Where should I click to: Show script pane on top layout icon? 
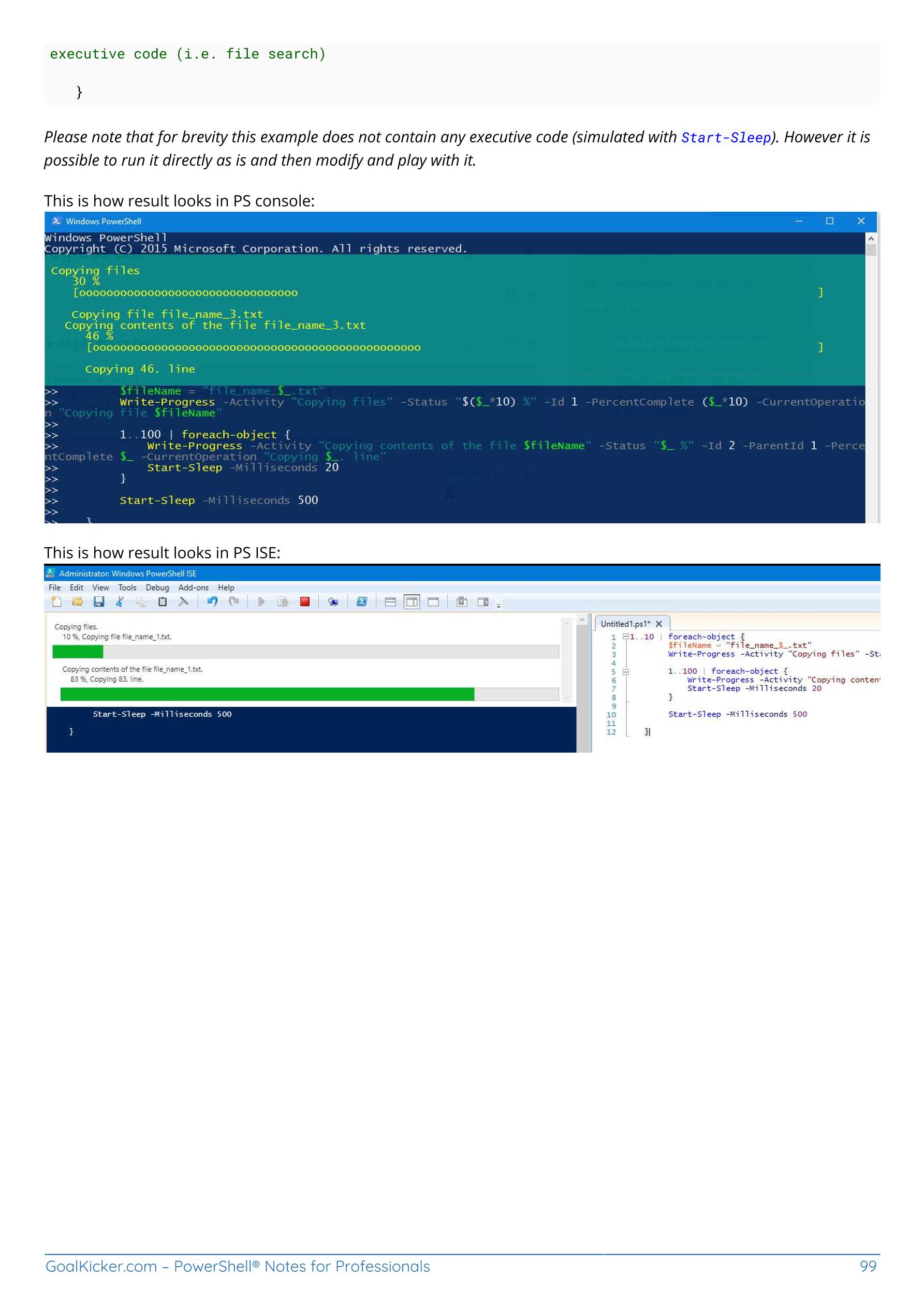click(x=390, y=601)
